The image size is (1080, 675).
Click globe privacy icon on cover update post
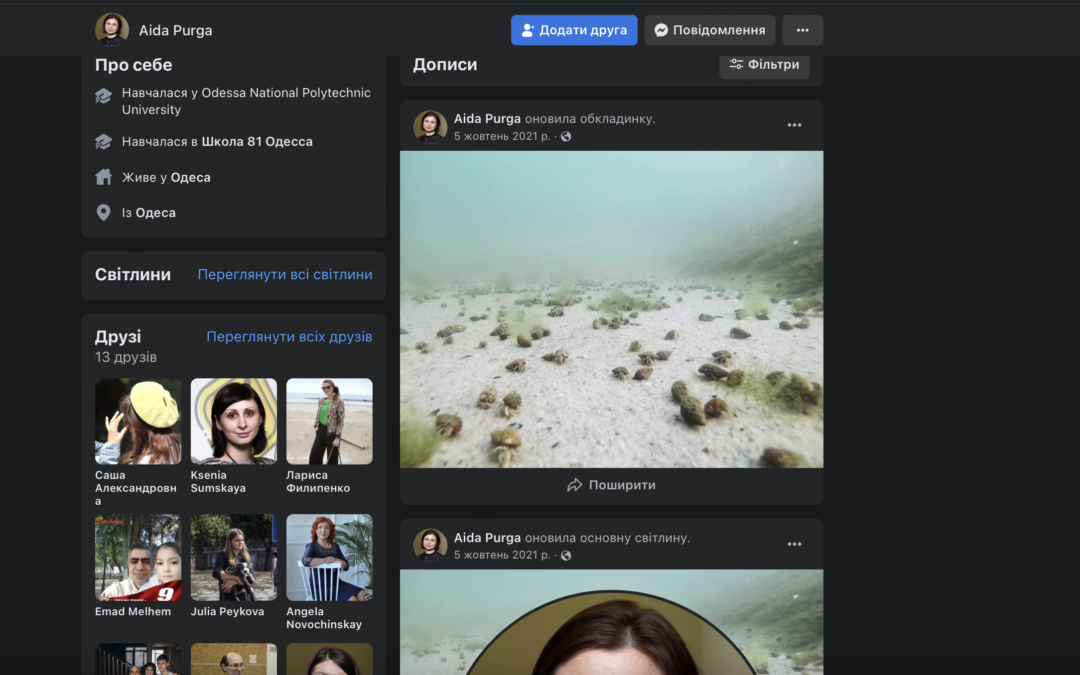(x=565, y=136)
